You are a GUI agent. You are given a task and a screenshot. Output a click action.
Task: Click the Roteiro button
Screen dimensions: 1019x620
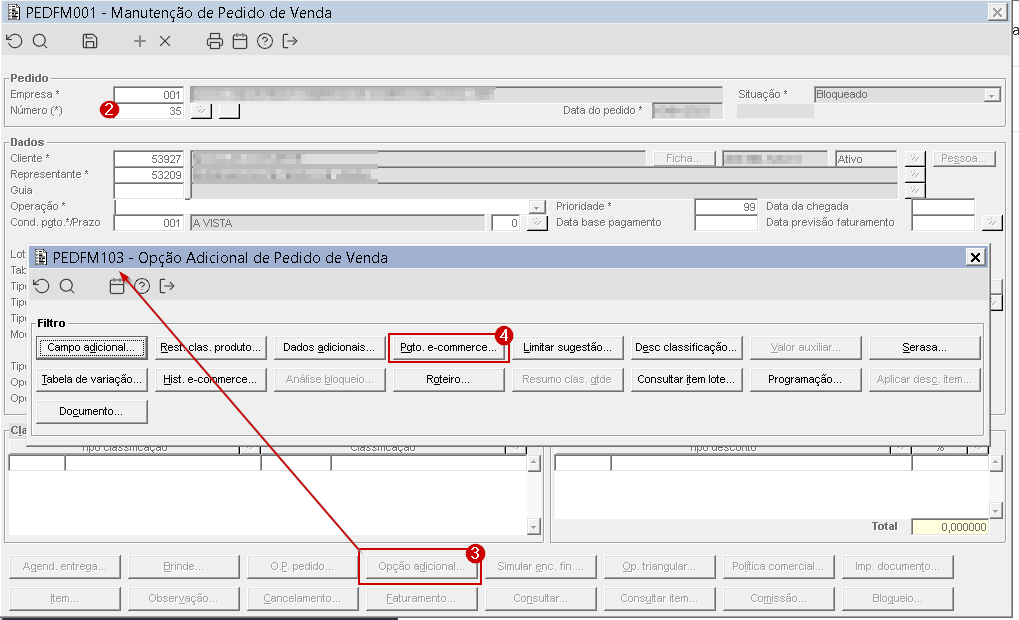point(448,380)
